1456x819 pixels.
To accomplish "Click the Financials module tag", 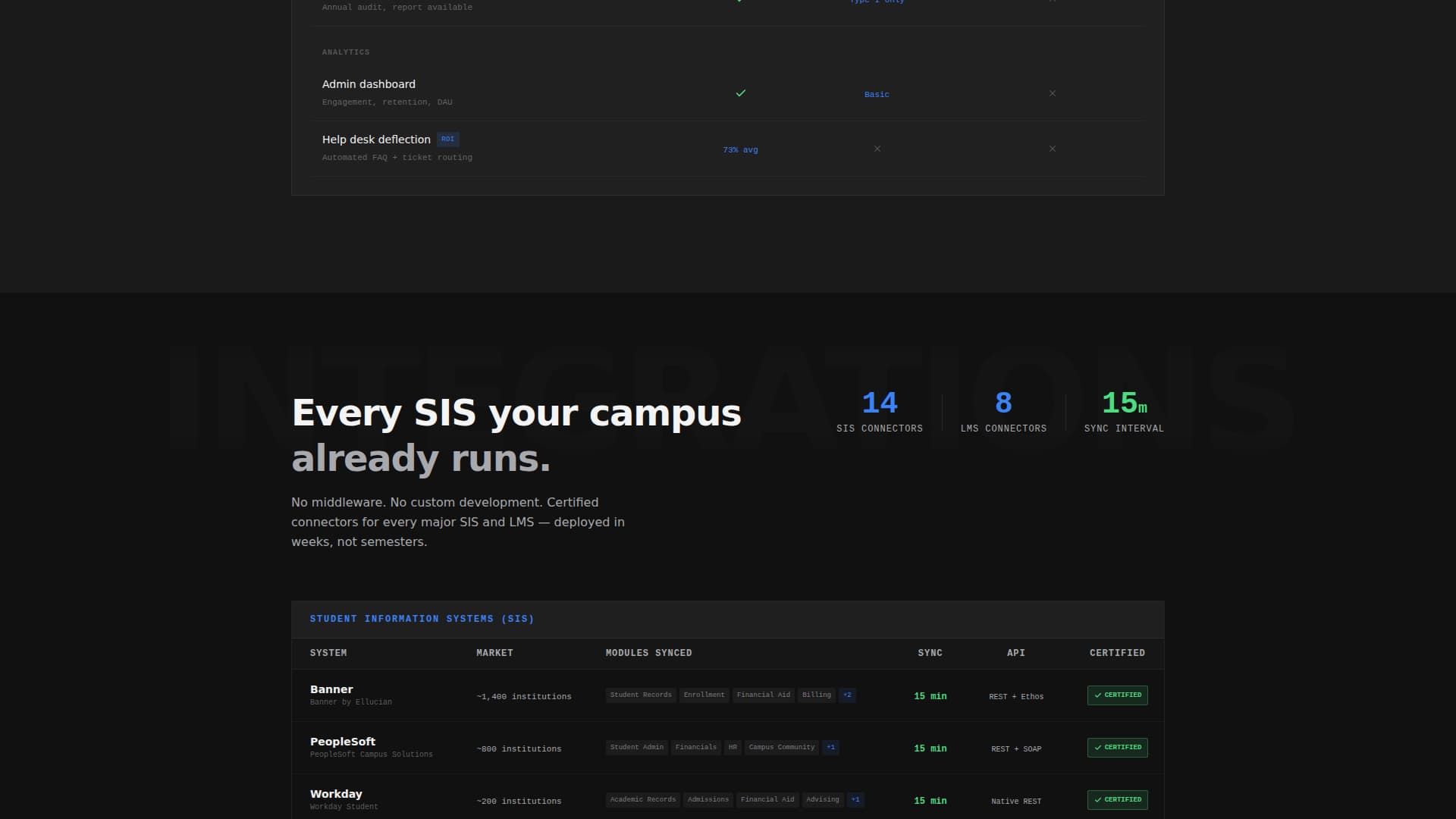I will [x=696, y=748].
